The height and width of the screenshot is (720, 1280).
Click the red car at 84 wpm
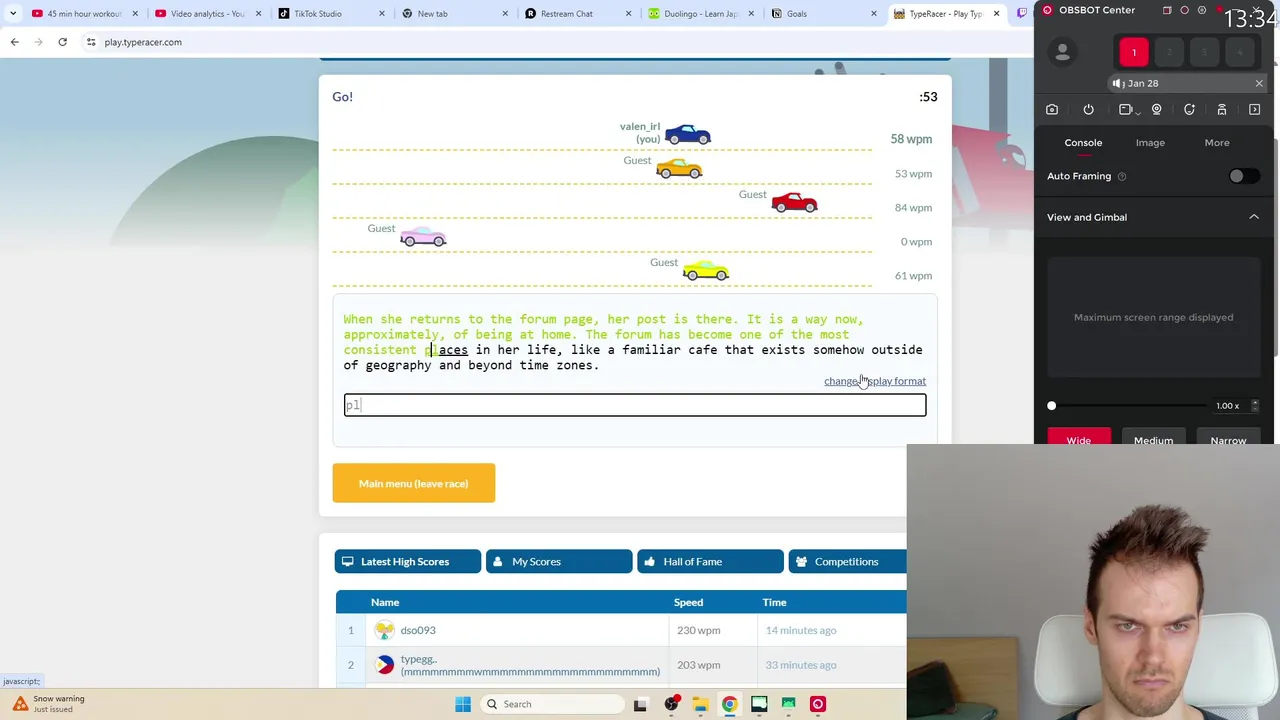pos(794,202)
